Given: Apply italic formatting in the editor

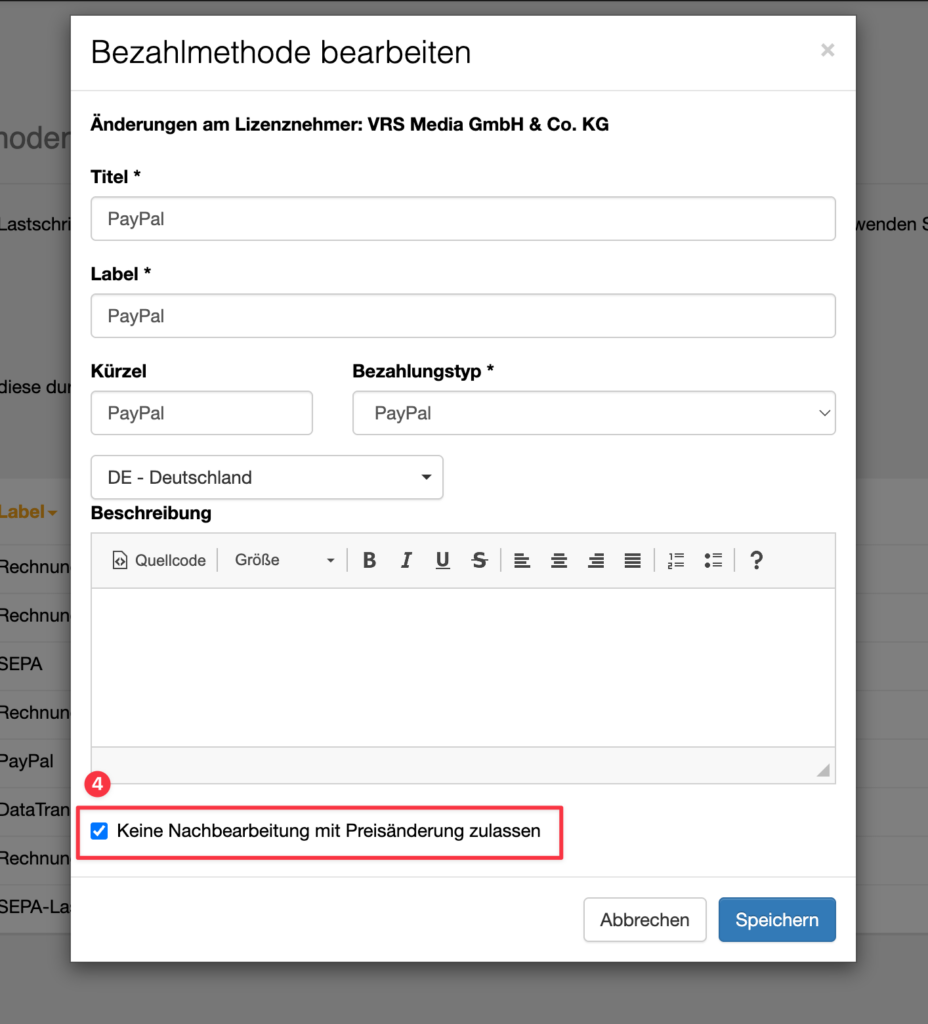Looking at the screenshot, I should (406, 560).
